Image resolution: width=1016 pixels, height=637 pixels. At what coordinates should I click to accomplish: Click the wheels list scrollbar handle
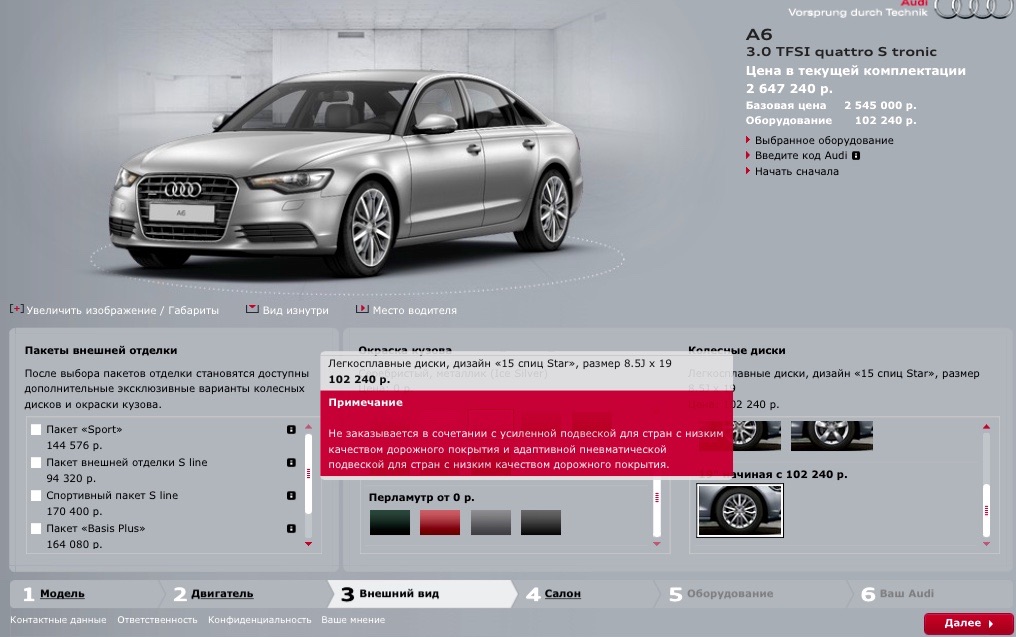[986, 511]
